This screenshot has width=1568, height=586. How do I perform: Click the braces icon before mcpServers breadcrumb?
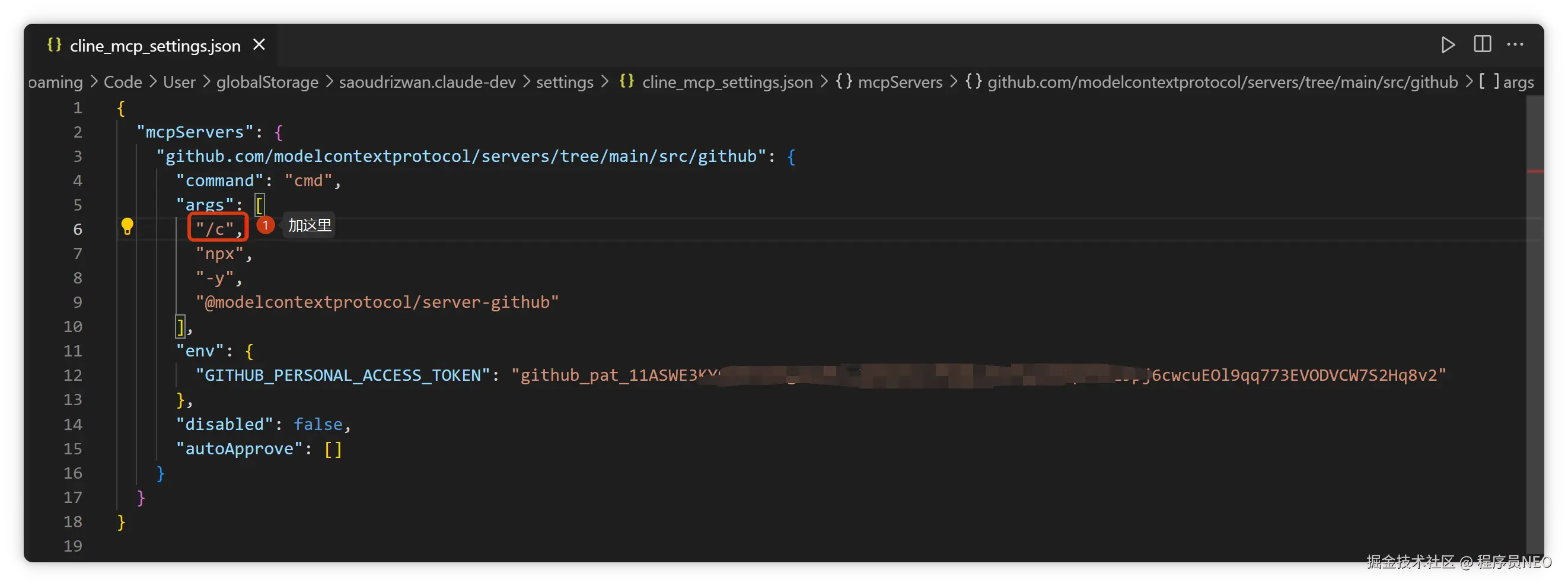pyautogui.click(x=844, y=81)
